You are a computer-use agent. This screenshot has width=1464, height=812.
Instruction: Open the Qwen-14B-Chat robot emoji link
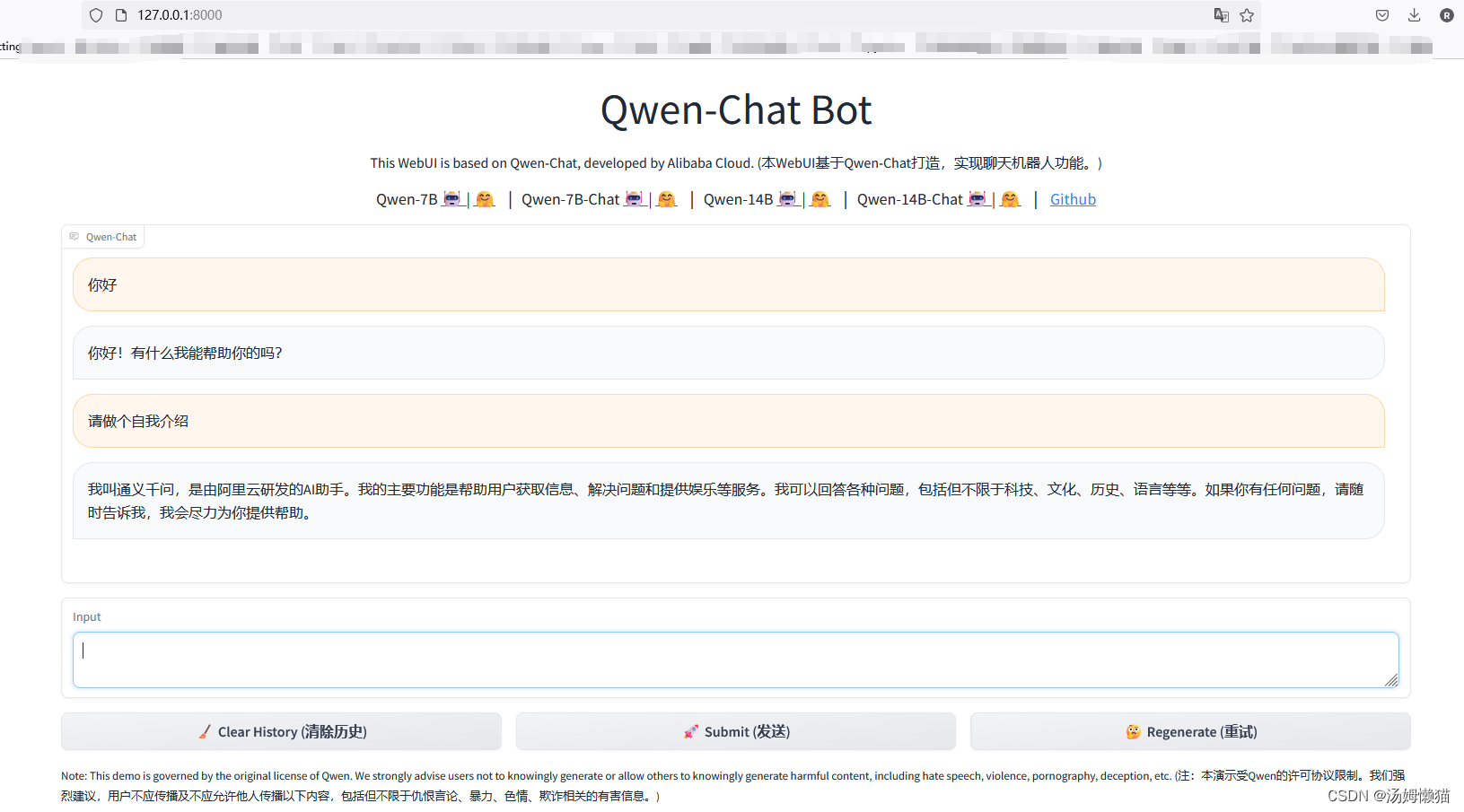[977, 199]
